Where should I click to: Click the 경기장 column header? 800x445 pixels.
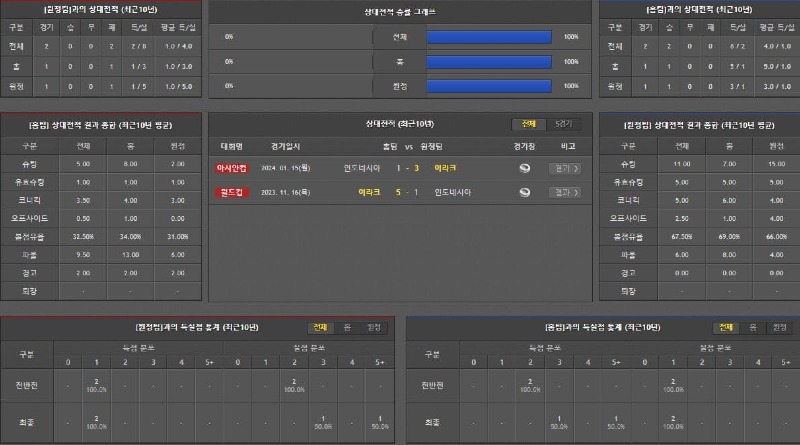click(524, 146)
